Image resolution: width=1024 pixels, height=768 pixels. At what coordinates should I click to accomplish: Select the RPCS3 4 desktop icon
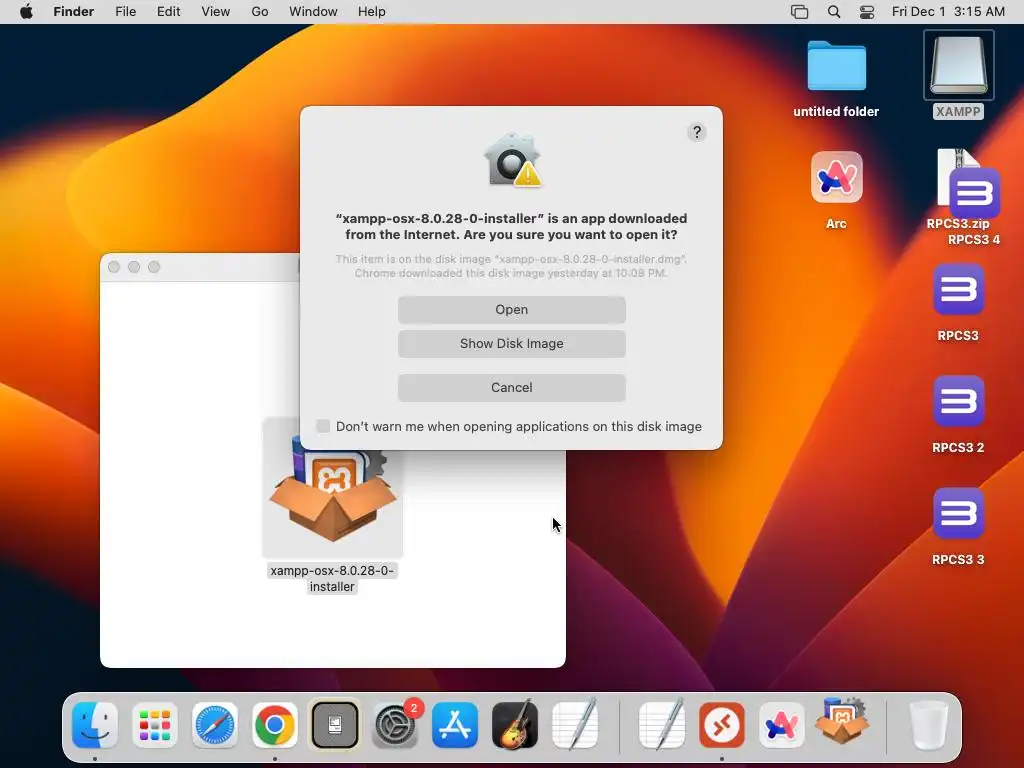(974, 193)
